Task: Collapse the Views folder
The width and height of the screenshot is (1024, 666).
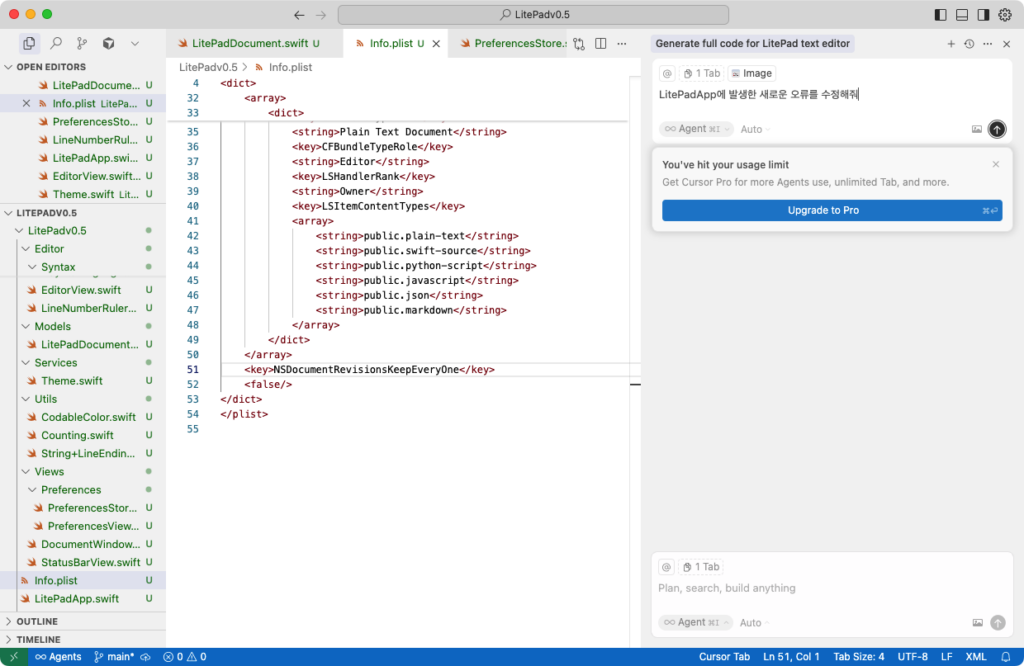Action: coord(25,471)
